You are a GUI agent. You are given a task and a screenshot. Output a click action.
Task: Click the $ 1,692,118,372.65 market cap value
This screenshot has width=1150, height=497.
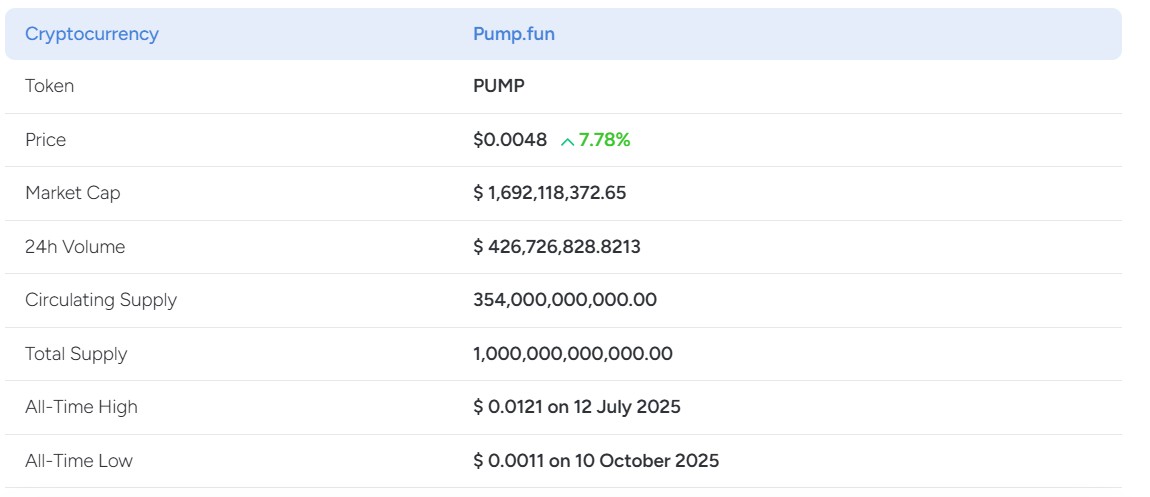click(549, 193)
